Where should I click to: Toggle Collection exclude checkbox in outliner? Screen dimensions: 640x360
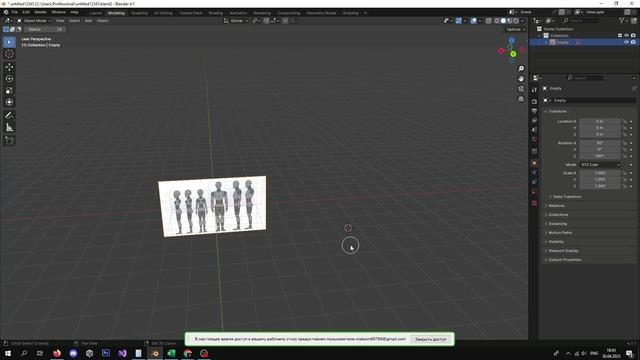pyautogui.click(x=620, y=36)
